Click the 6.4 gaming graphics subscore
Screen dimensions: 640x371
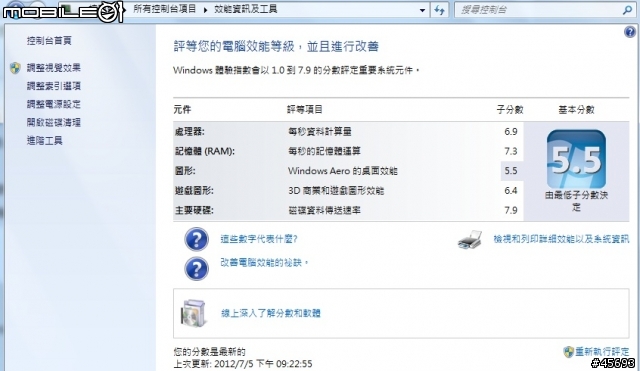[511, 190]
